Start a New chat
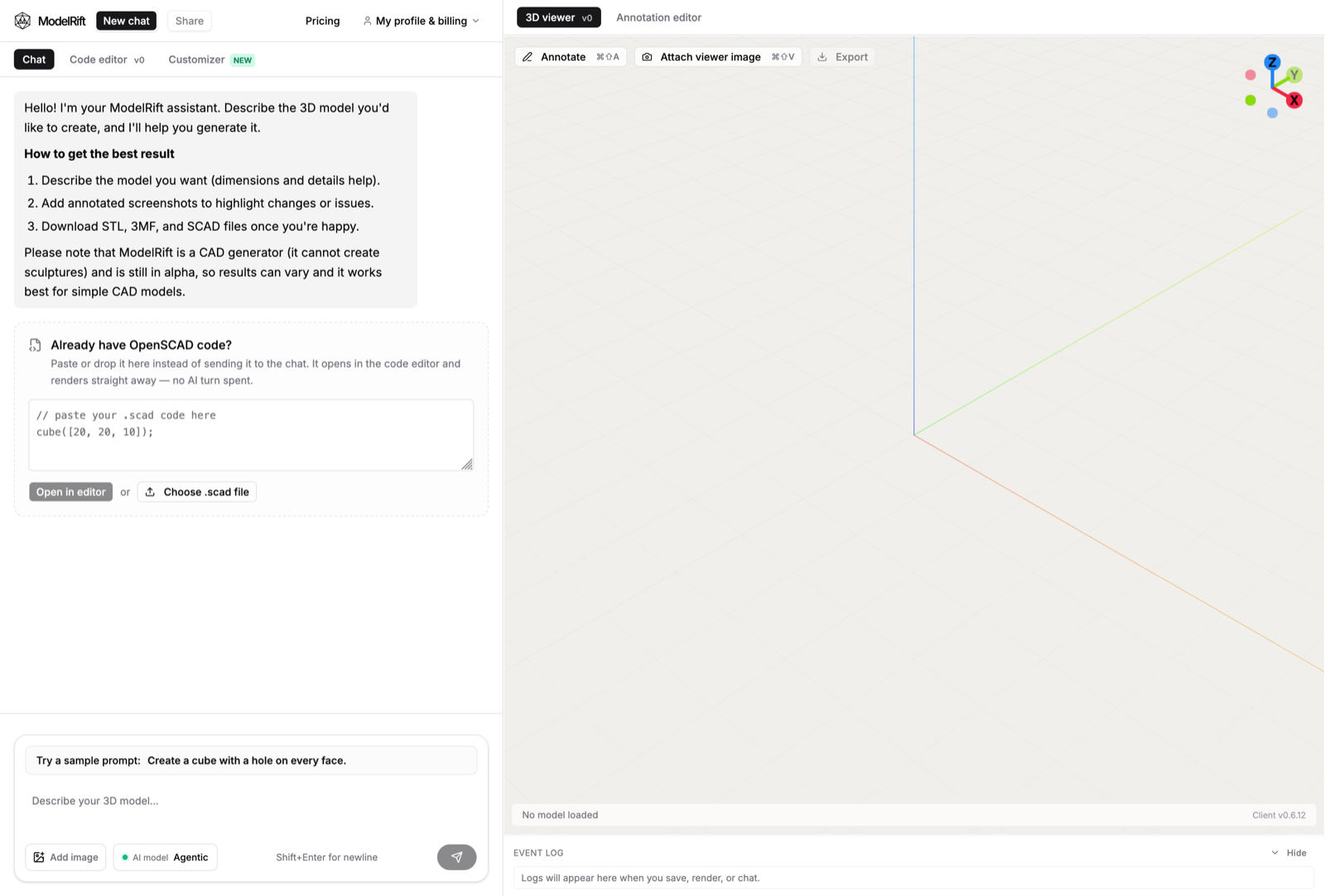 pos(126,21)
